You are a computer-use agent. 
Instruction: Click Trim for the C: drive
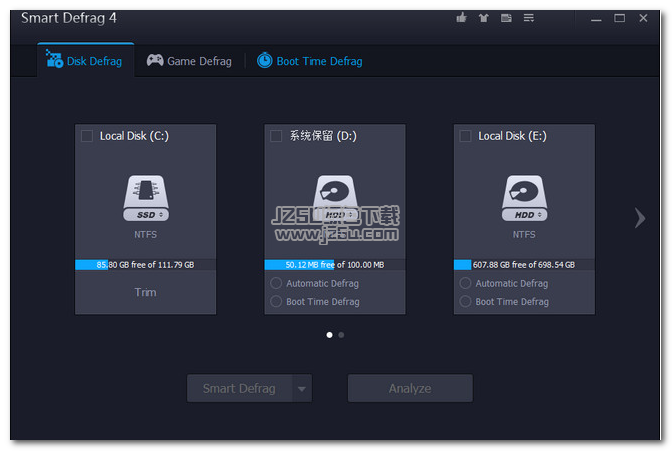[146, 292]
